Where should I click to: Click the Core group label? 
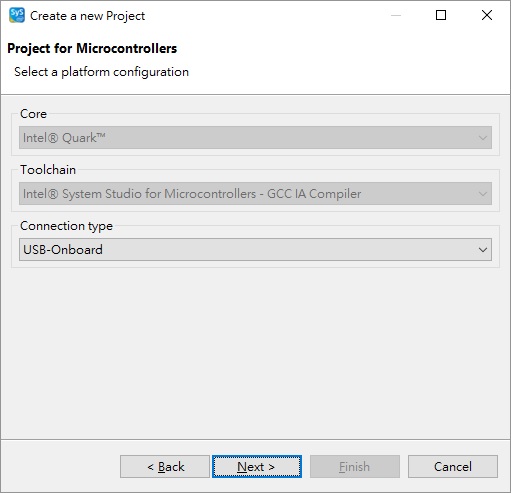click(33, 114)
